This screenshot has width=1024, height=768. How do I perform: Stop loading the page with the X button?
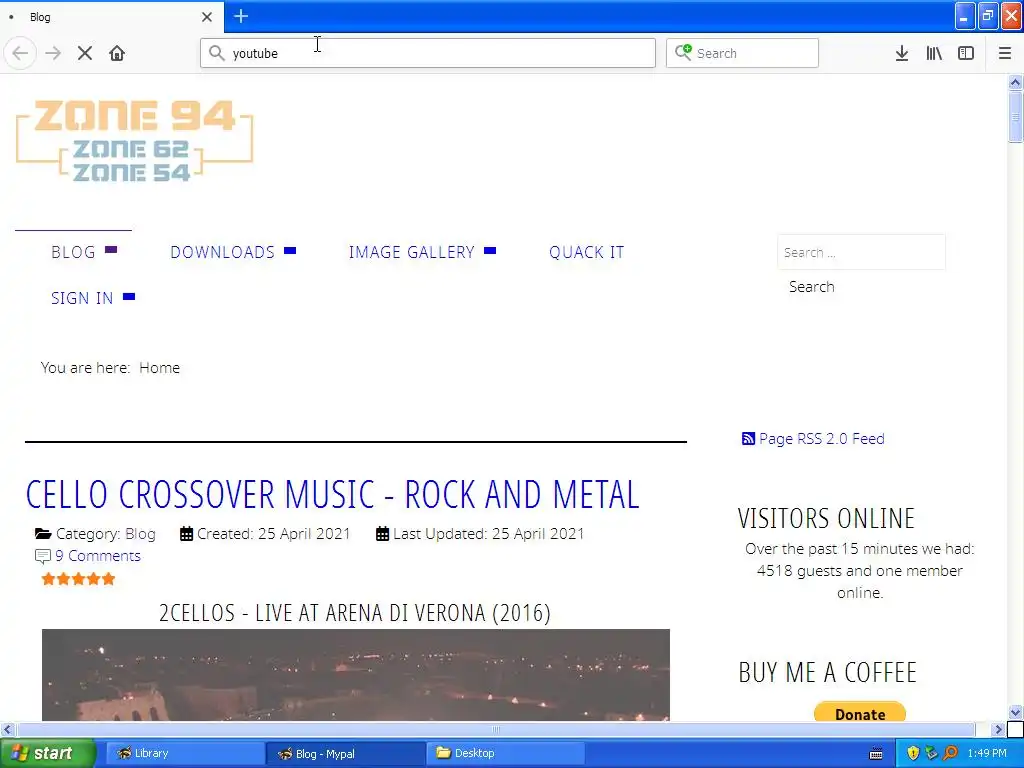point(85,53)
